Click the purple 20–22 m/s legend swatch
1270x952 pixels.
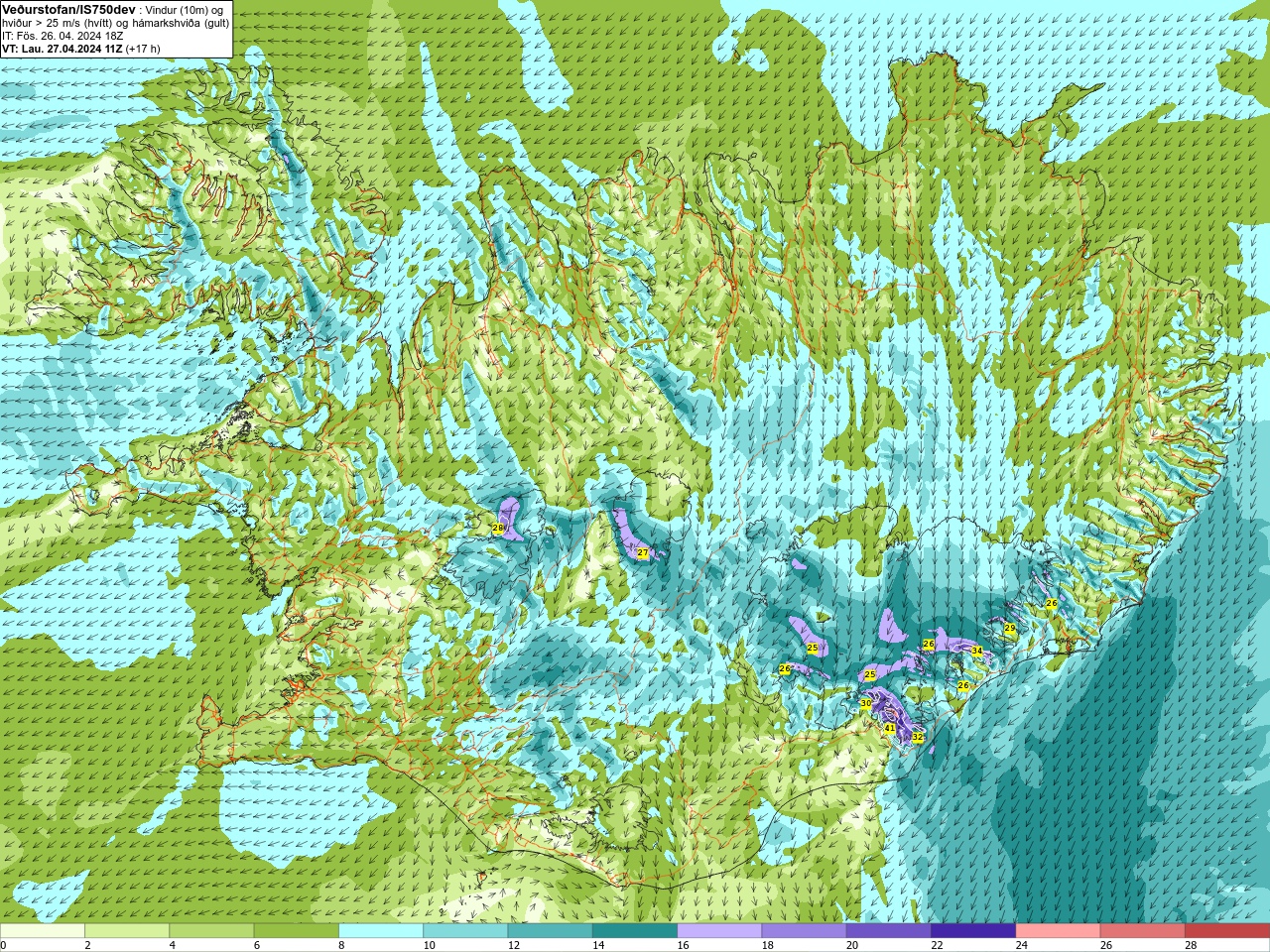[889, 931]
